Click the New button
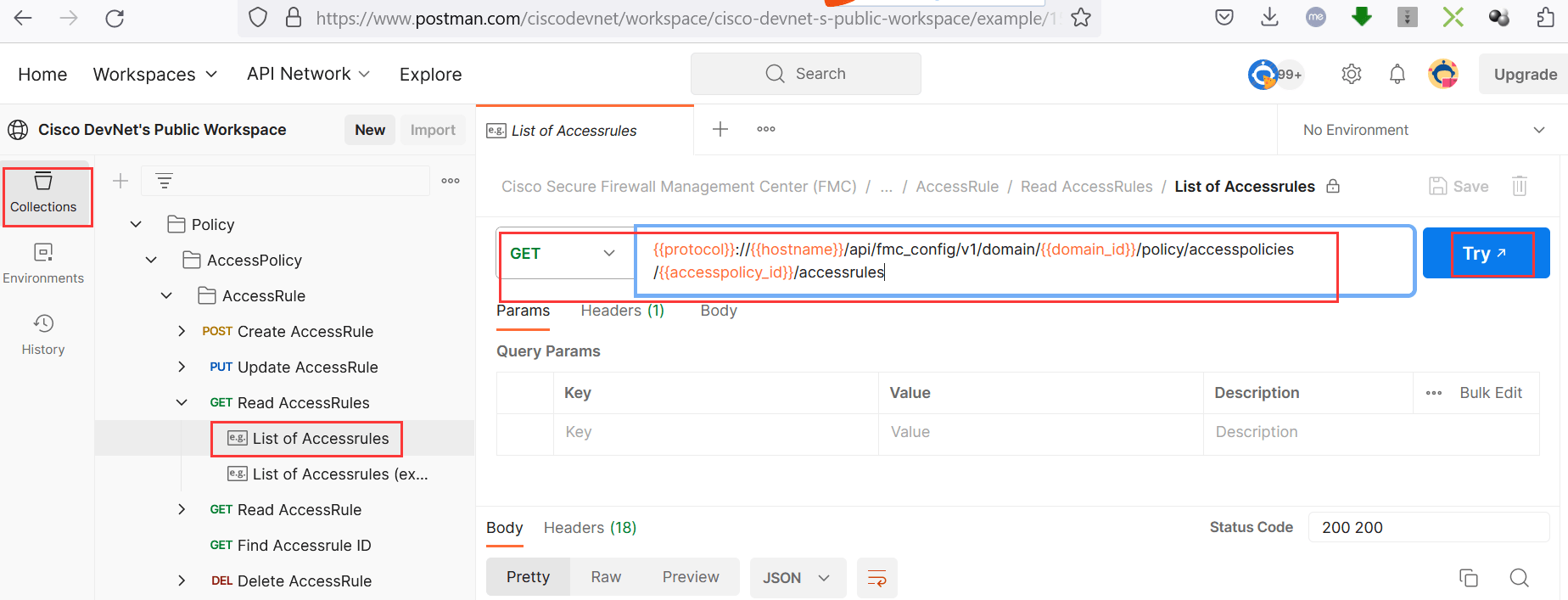Viewport: 1568px width, 600px height. pyautogui.click(x=370, y=130)
